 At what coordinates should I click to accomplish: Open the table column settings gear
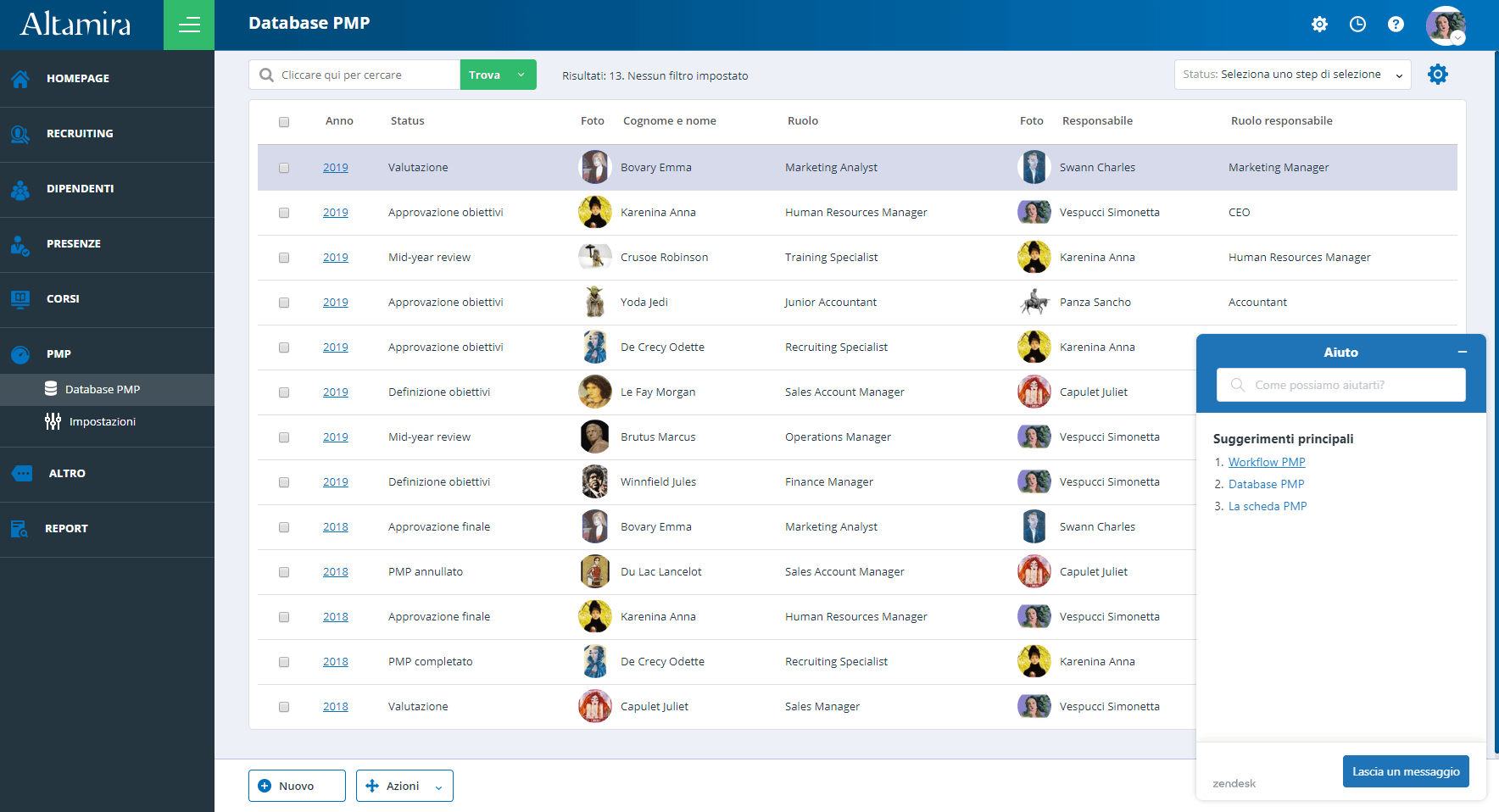(1438, 74)
